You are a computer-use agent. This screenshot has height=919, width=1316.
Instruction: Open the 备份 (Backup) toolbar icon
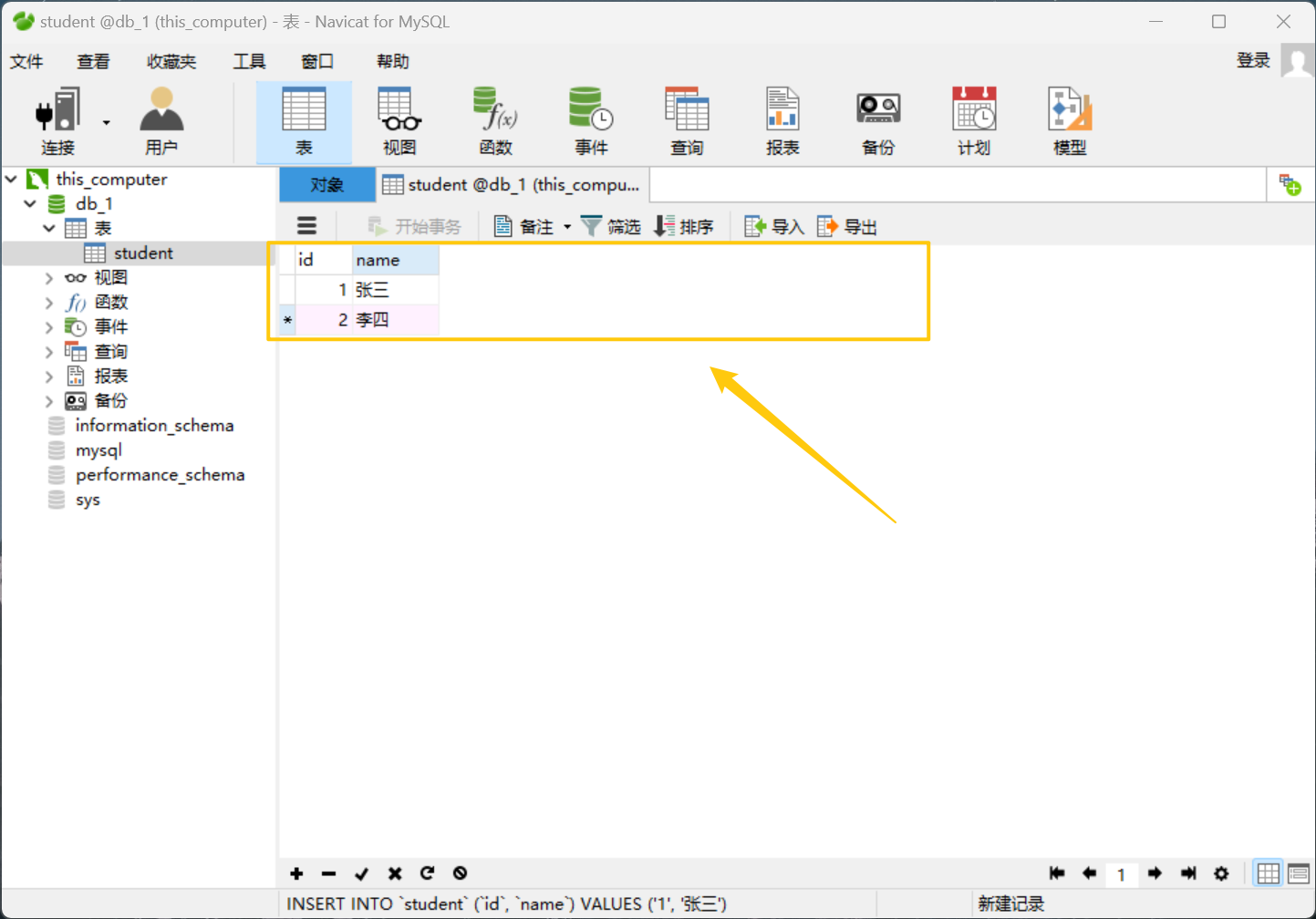876,119
